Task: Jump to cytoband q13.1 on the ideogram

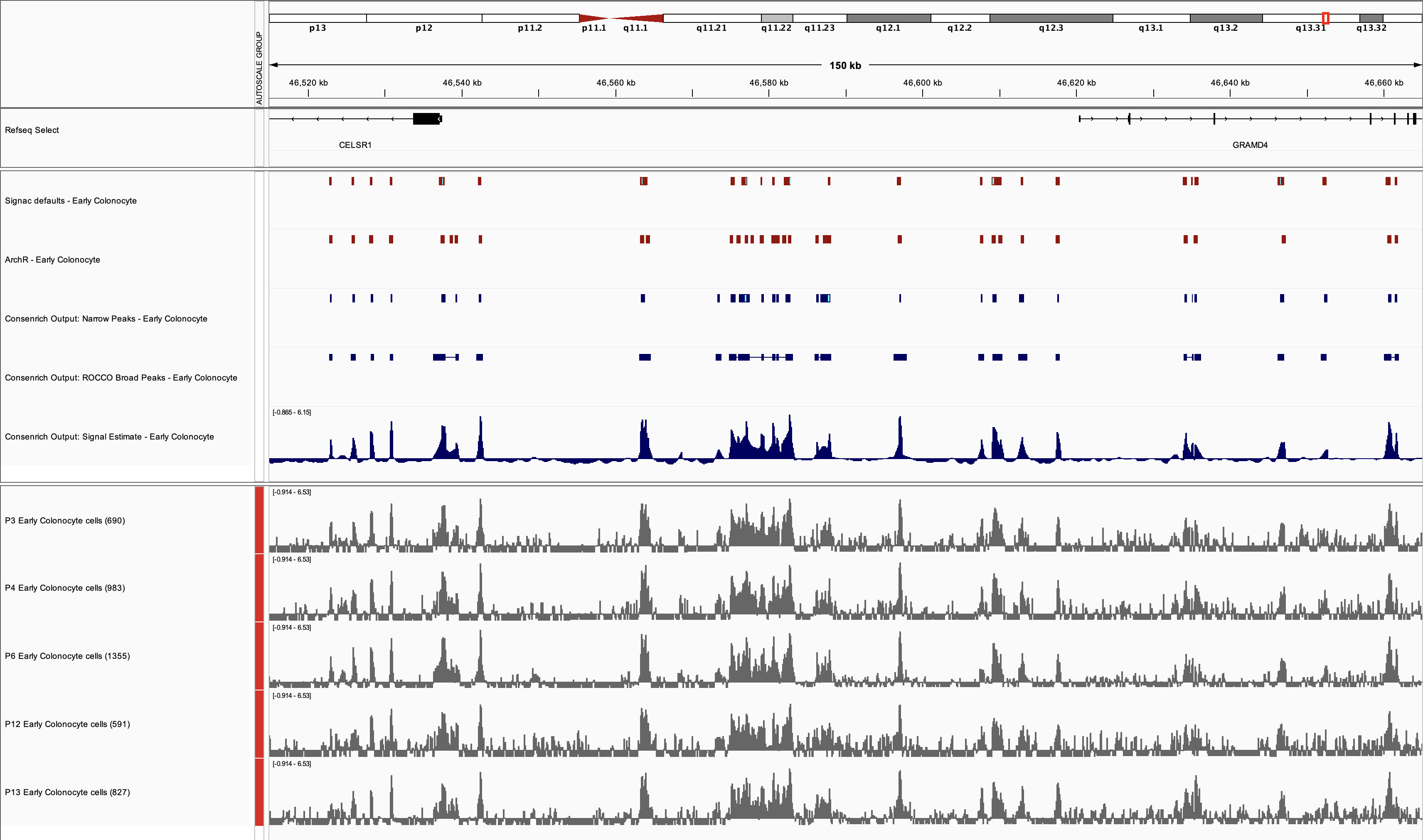Action: coord(1151,18)
